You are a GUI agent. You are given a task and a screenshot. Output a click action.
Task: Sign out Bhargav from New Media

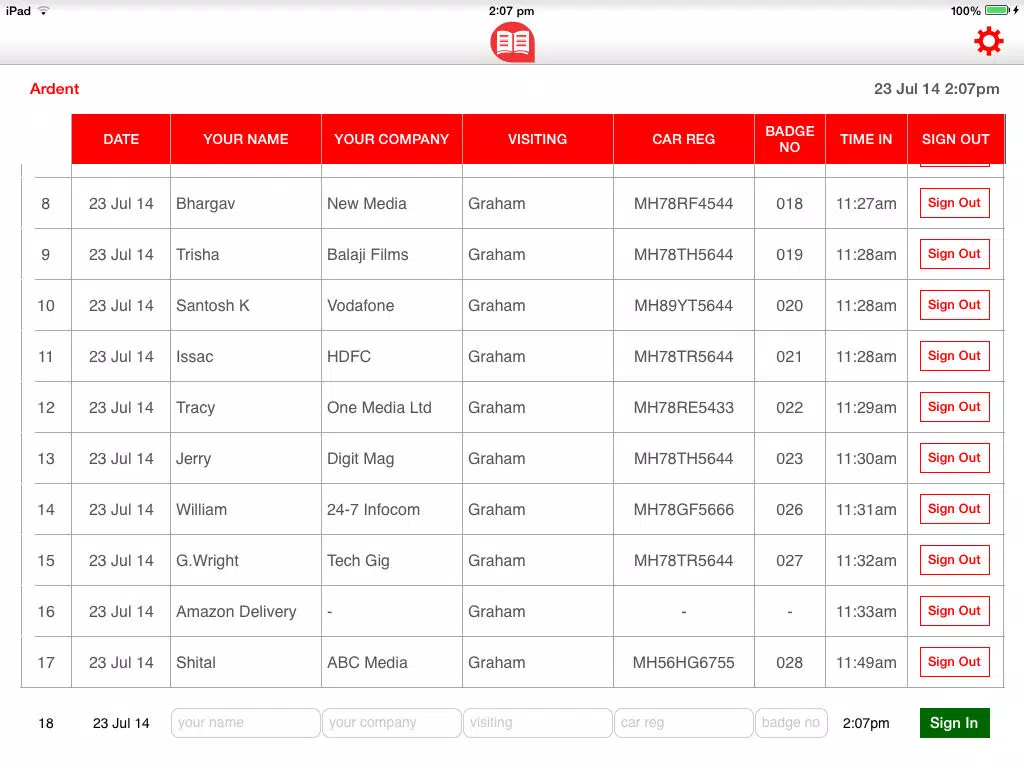954,203
